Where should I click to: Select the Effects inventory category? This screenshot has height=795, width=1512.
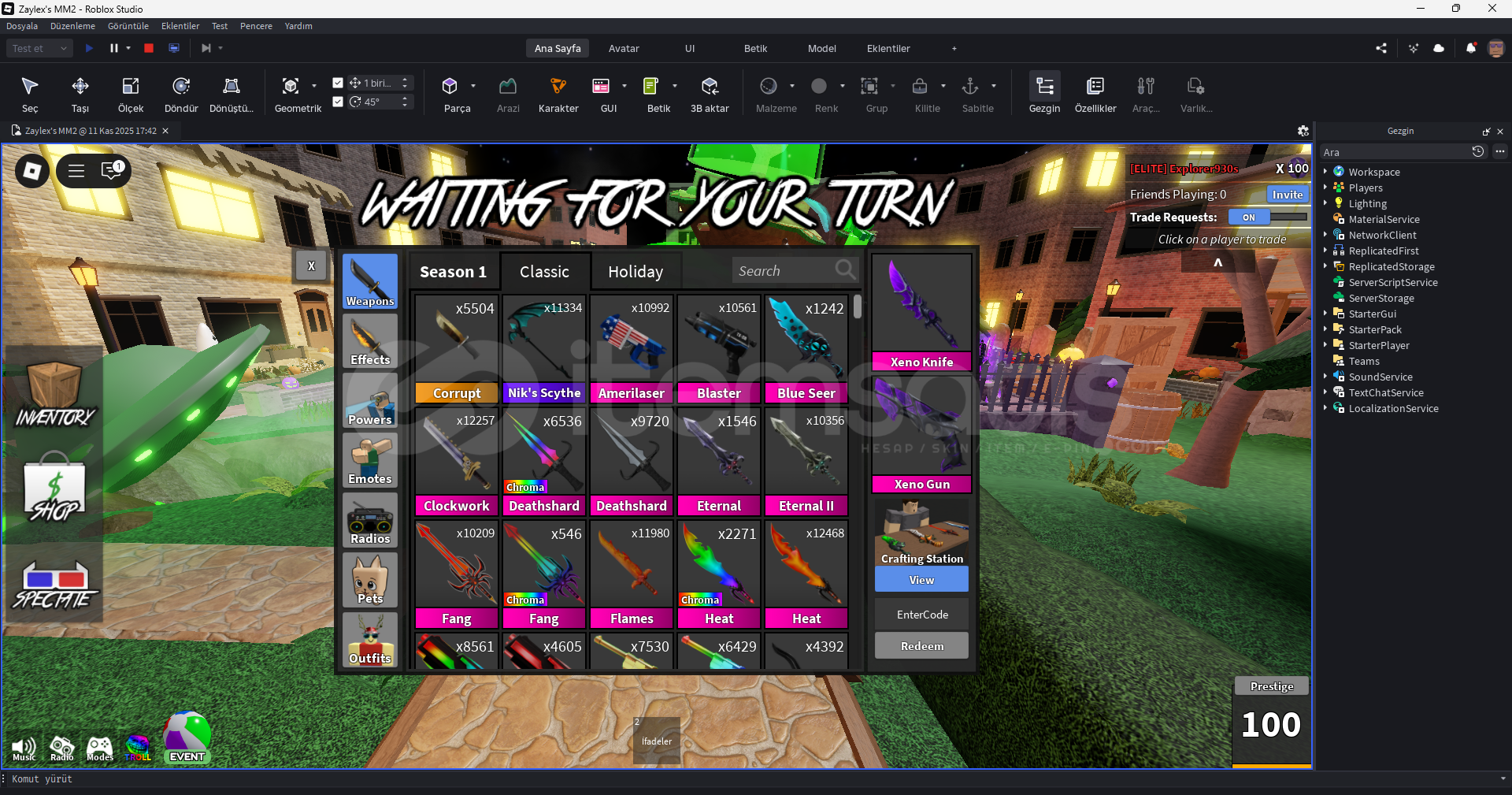pos(370,341)
